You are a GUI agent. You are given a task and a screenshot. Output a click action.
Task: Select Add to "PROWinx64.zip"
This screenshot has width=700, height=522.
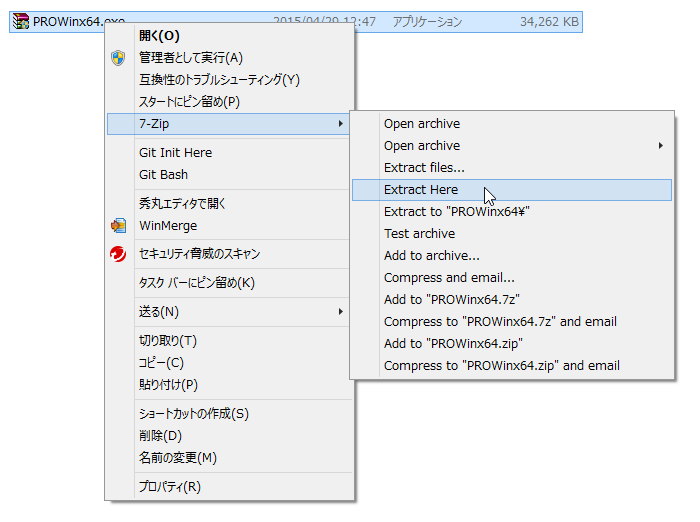pyautogui.click(x=453, y=343)
